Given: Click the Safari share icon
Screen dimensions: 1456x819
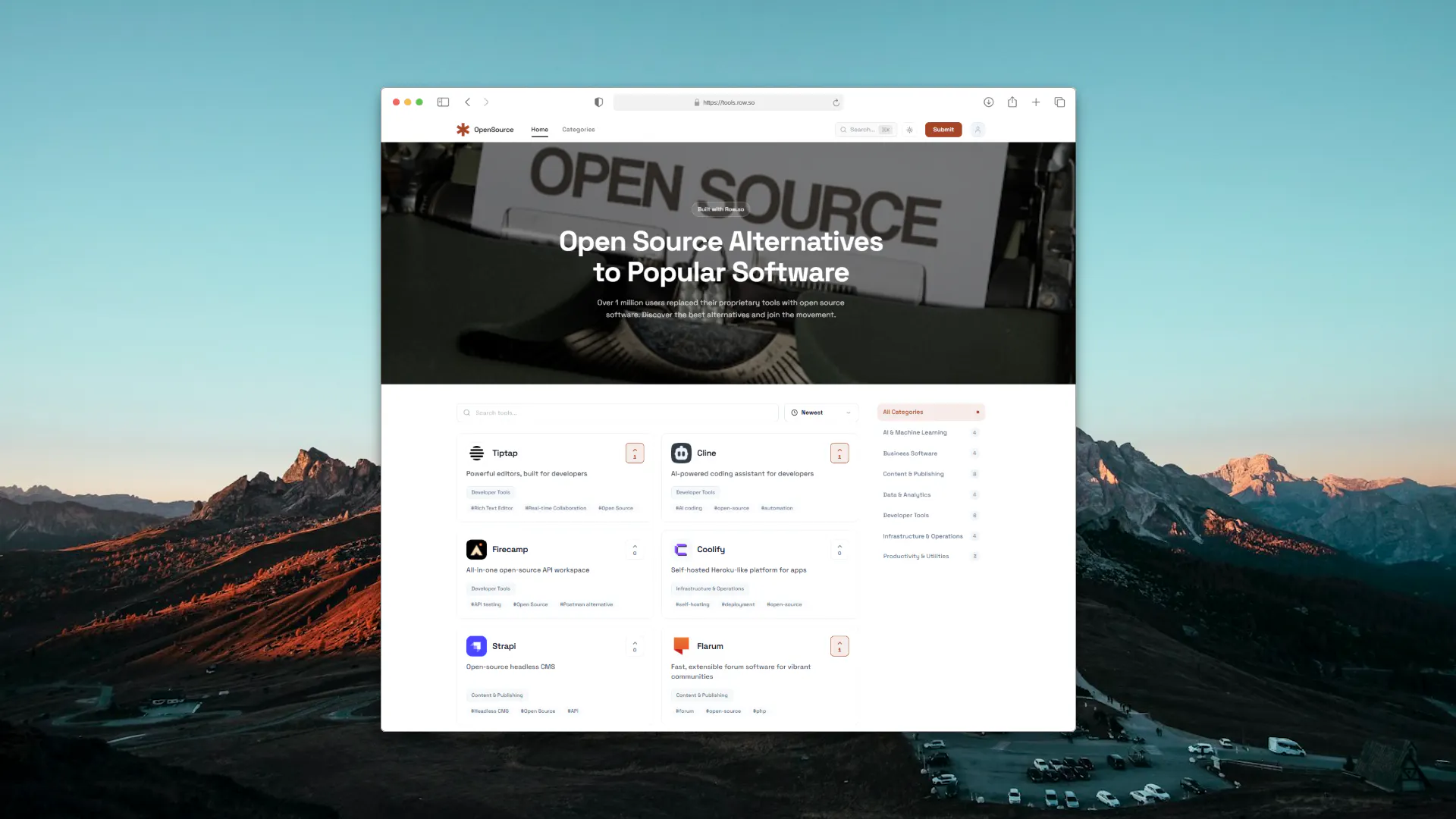Looking at the screenshot, I should point(1012,102).
